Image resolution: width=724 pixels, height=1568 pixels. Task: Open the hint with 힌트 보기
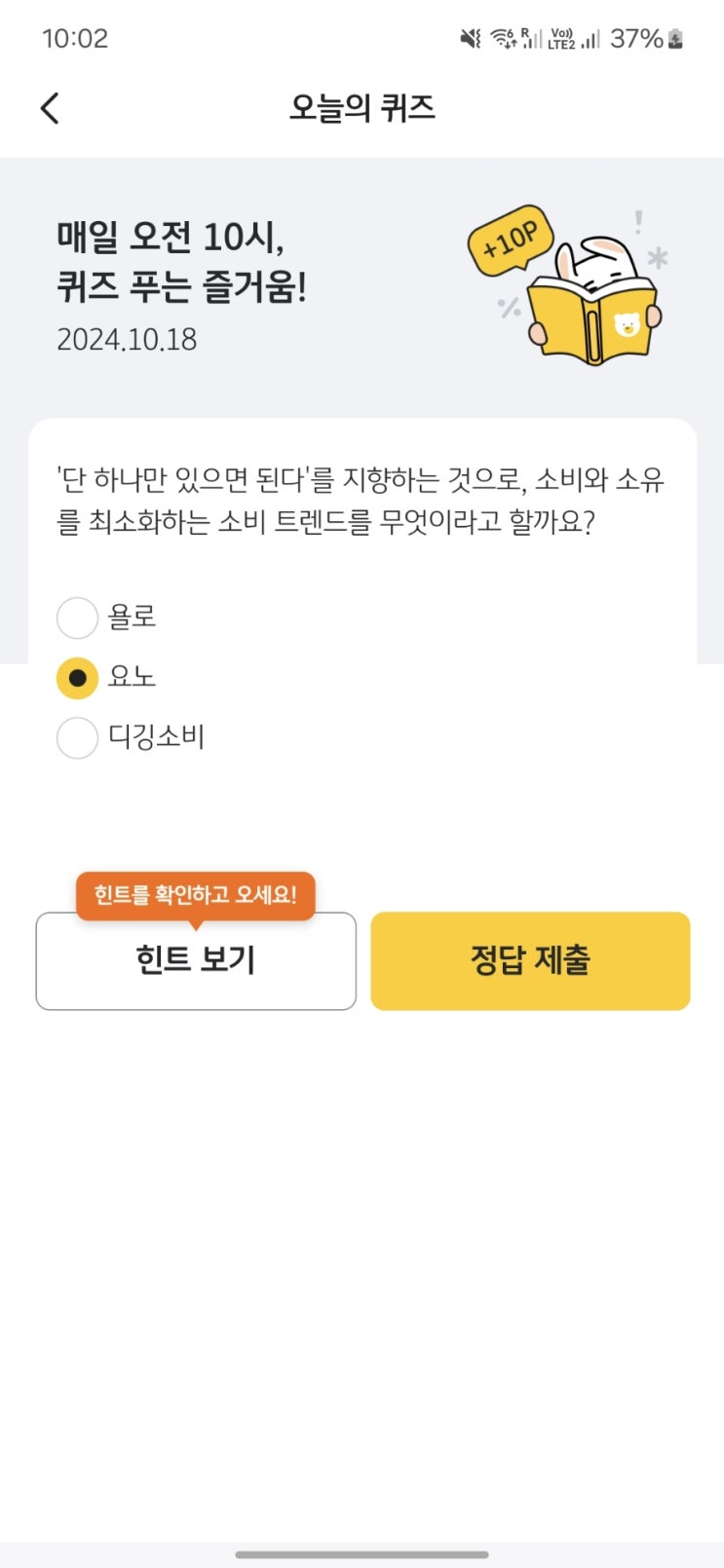(196, 960)
